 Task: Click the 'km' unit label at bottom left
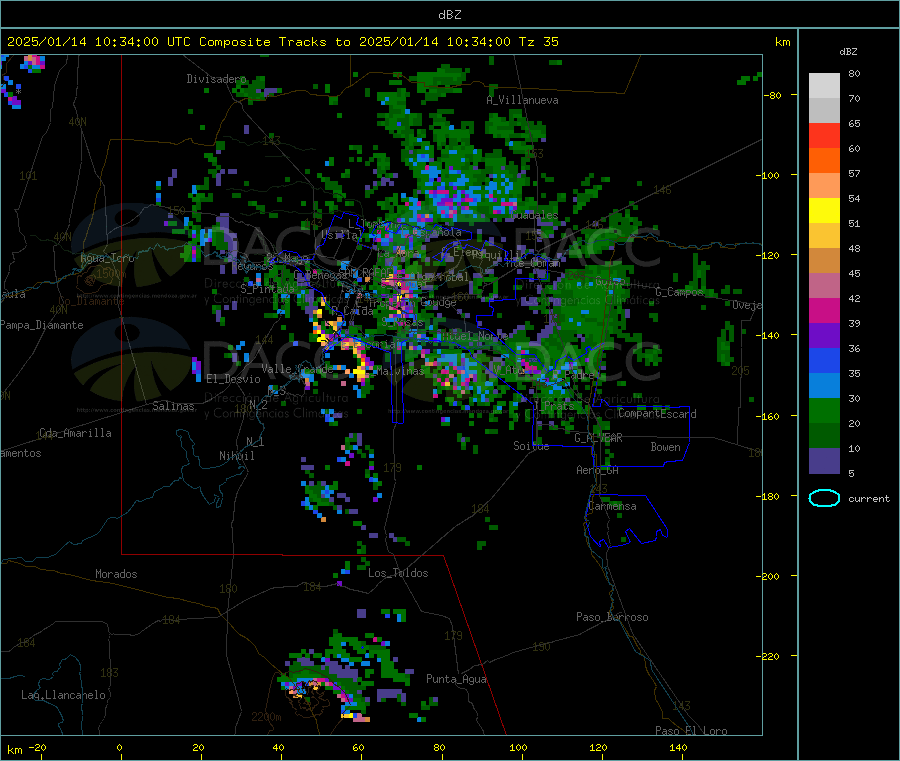pos(14,750)
